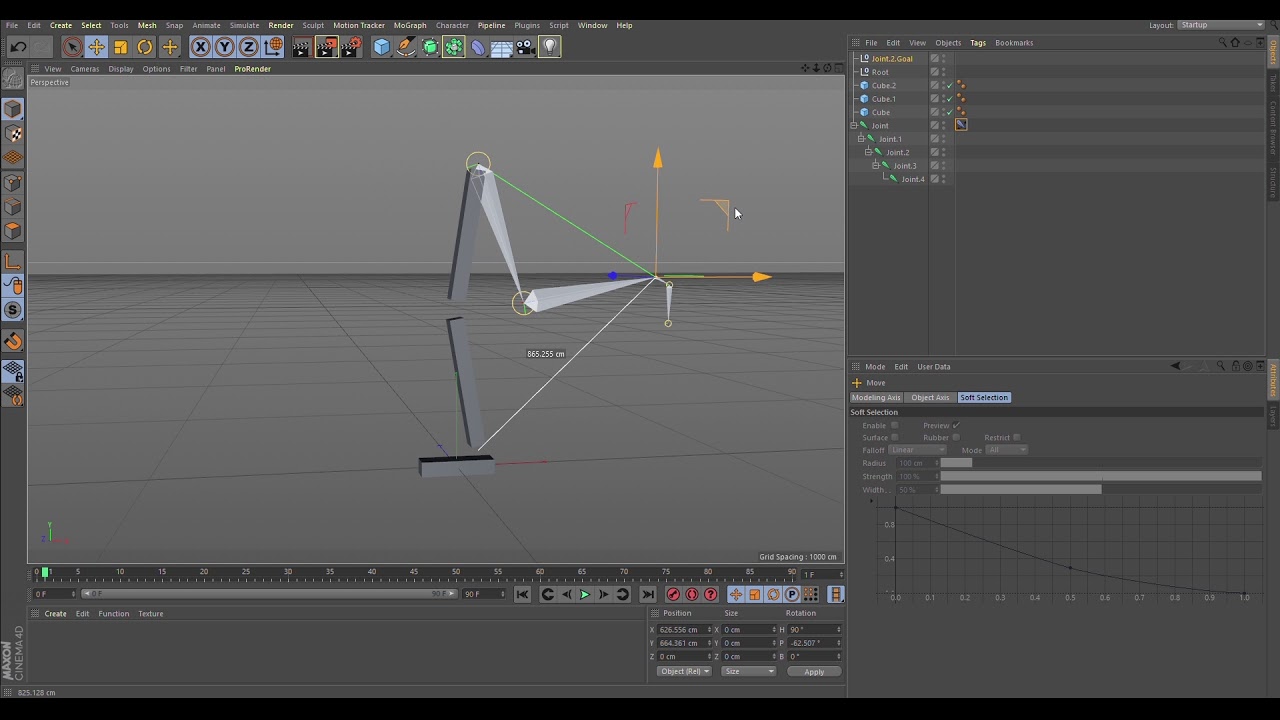This screenshot has height=720, width=1280.
Task: Open the Size mode dropdown
Action: (748, 672)
